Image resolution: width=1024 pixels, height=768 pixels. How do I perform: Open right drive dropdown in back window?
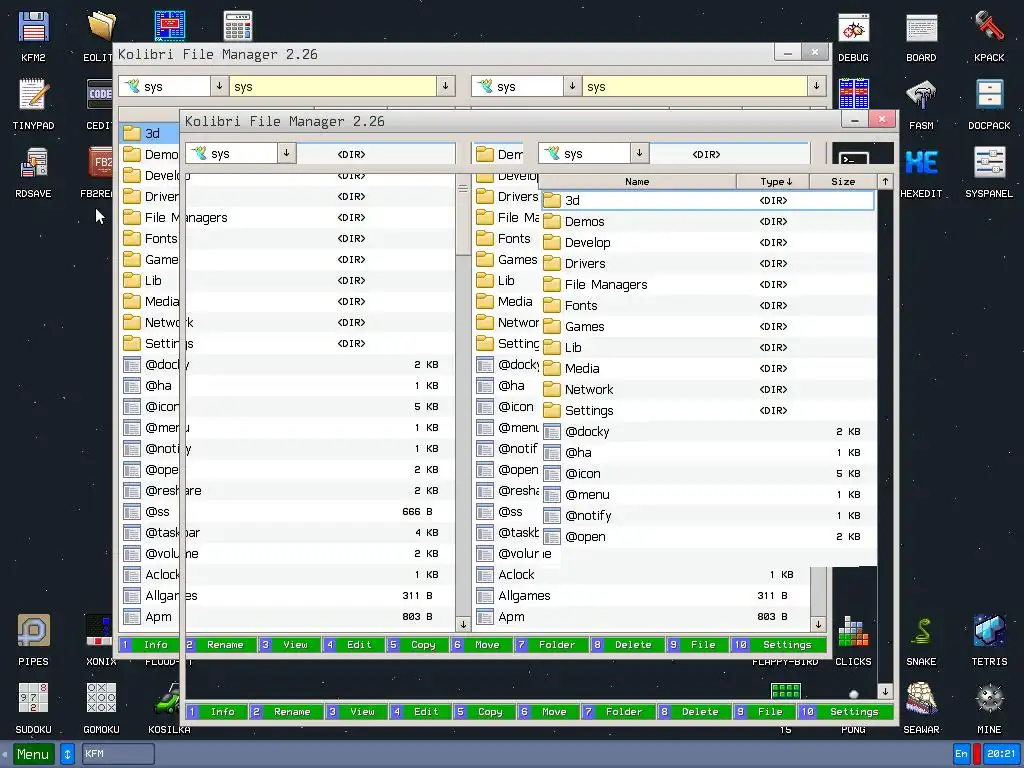pyautogui.click(x=572, y=86)
